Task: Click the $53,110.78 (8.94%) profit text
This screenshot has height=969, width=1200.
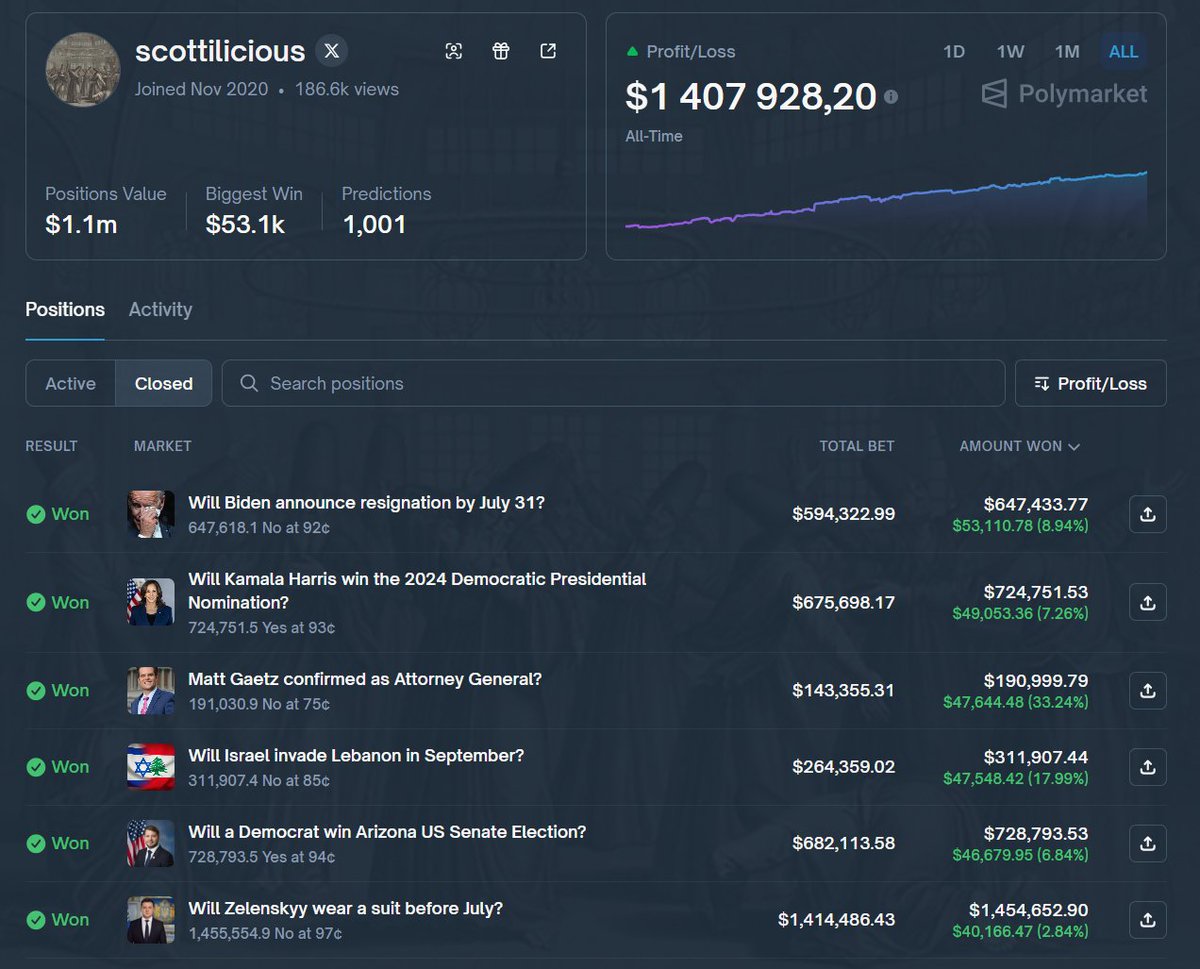Action: click(x=1021, y=525)
